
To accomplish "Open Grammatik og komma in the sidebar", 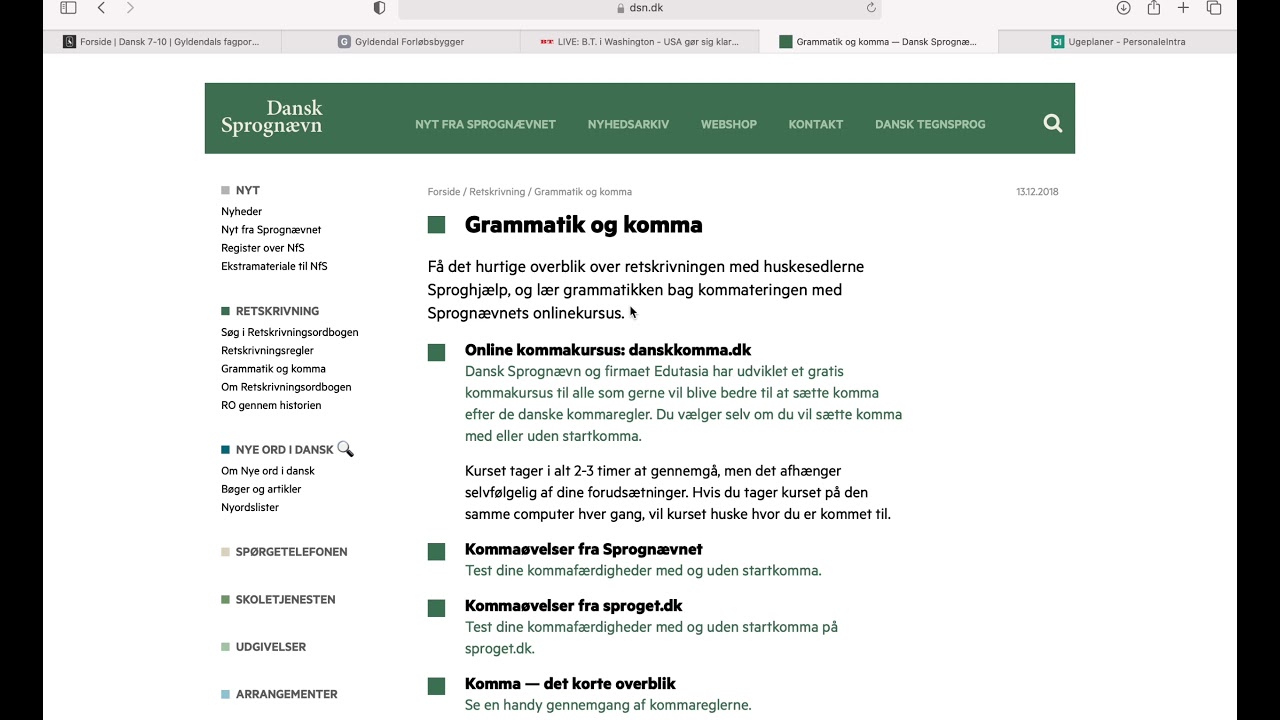I will (273, 369).
